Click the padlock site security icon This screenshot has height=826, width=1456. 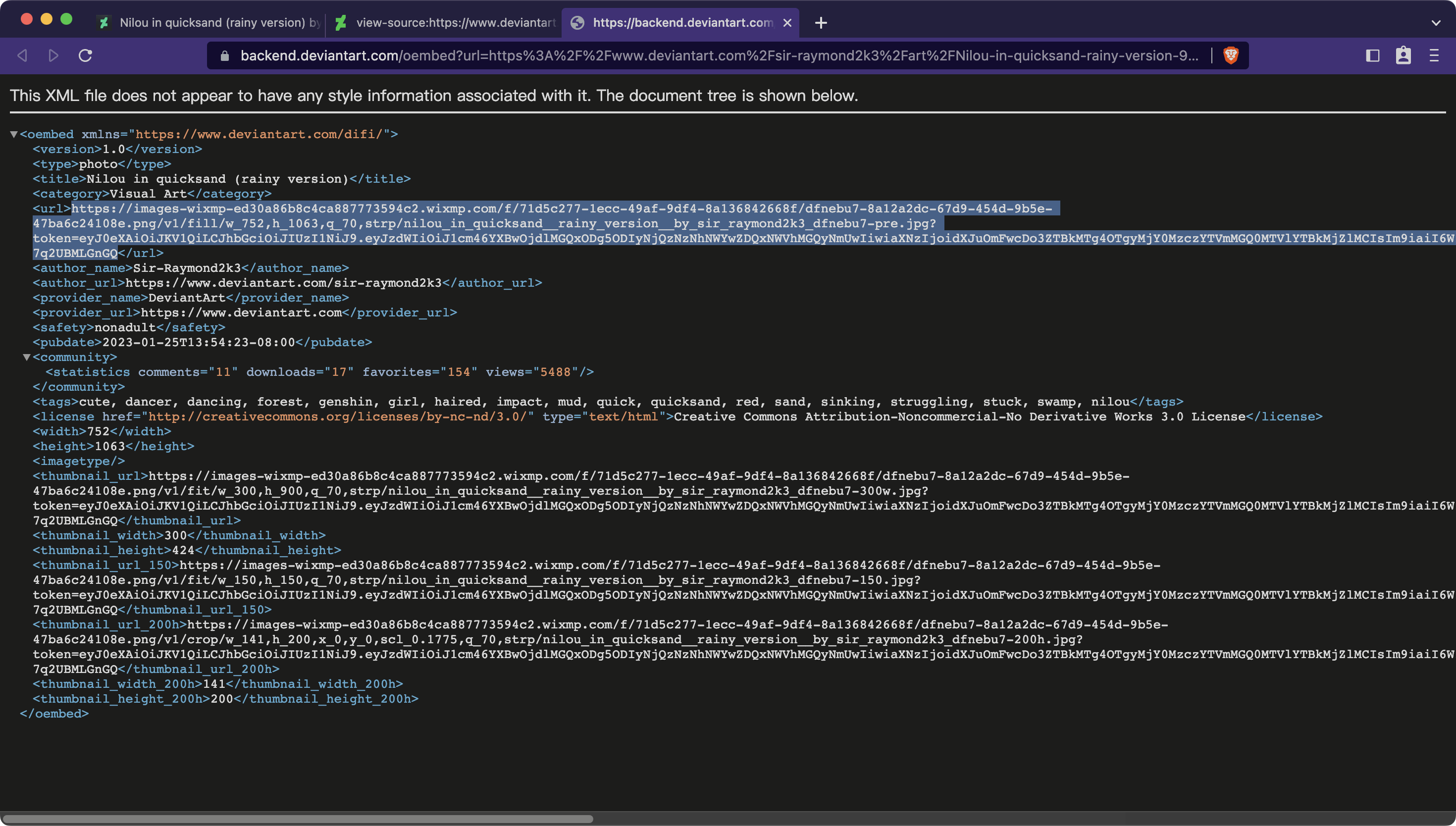(225, 55)
